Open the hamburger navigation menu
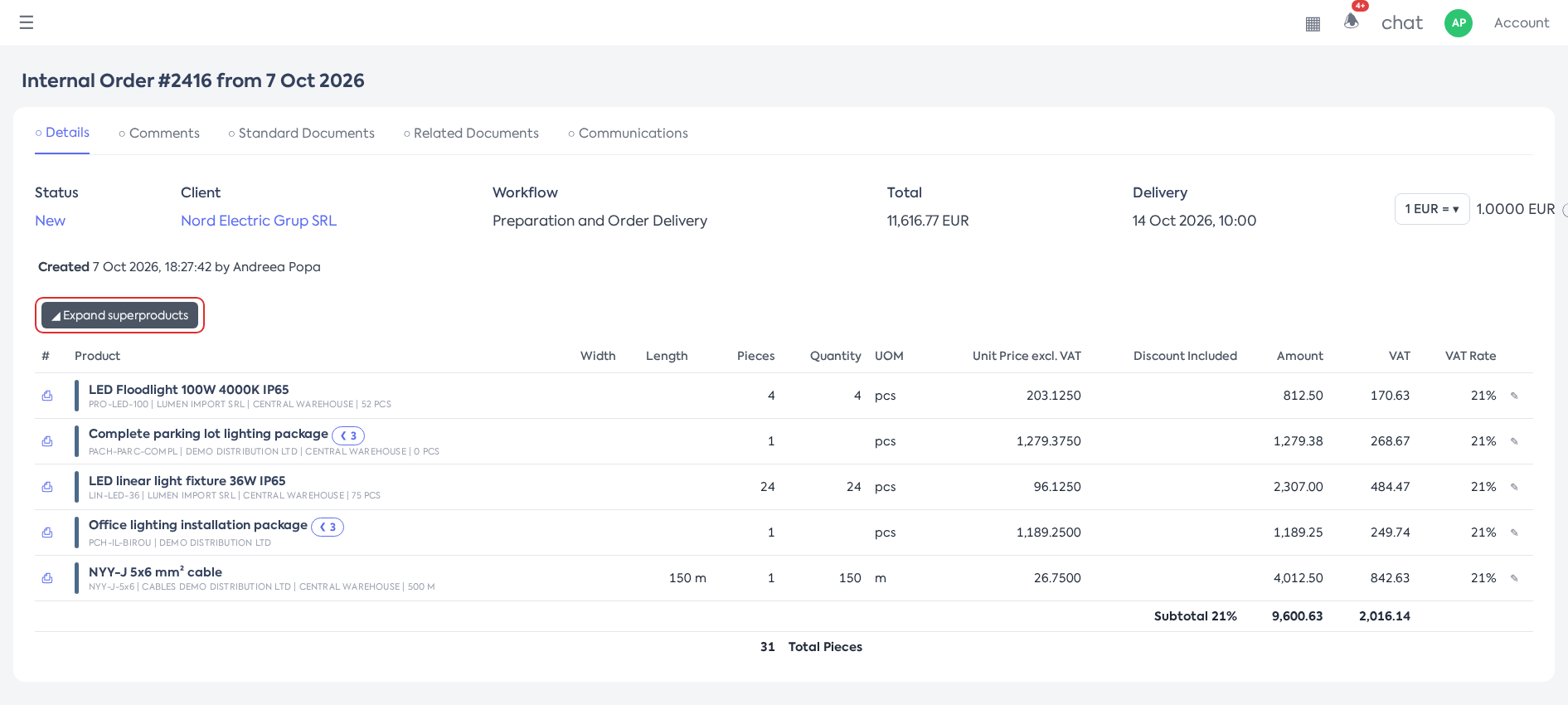Screen dimensions: 1568x705 tap(27, 22)
